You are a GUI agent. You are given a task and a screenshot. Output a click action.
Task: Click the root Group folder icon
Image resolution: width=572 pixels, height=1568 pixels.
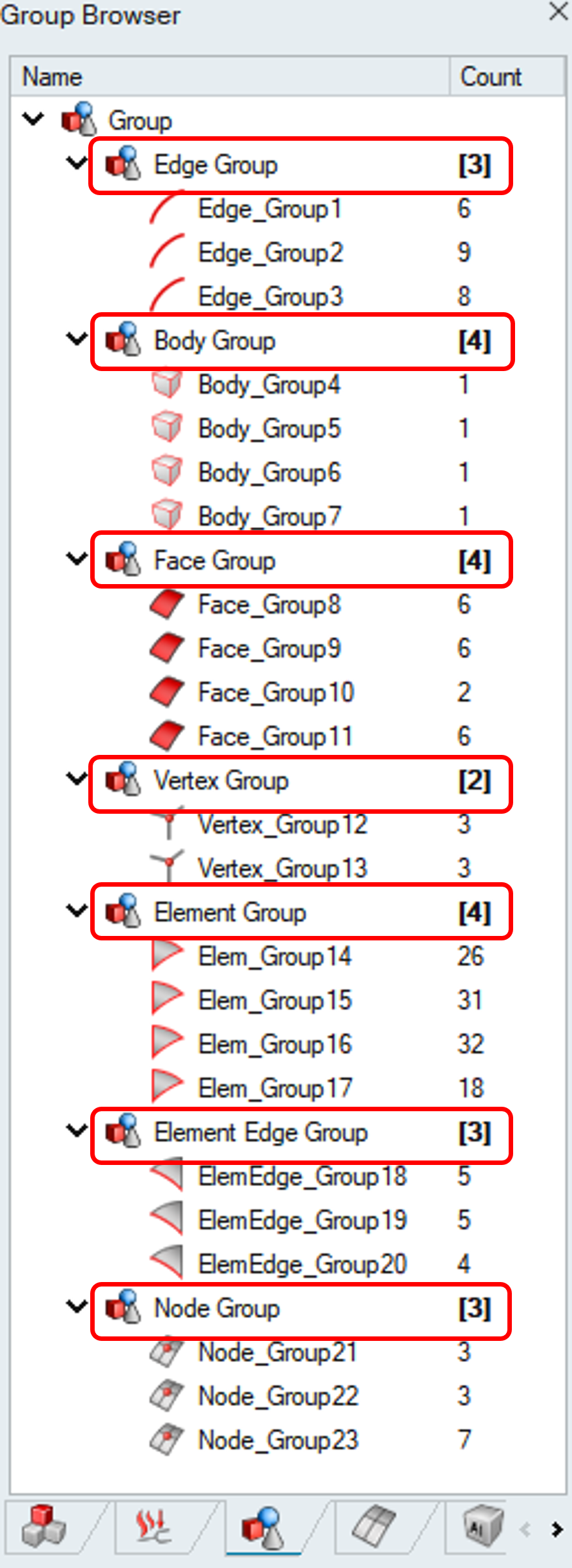click(78, 120)
